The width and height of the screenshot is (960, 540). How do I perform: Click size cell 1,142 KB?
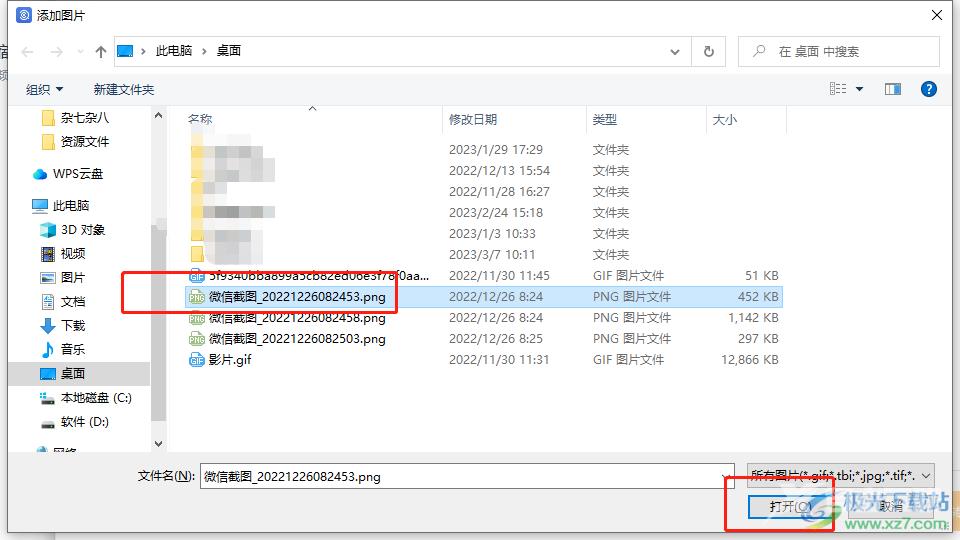[753, 318]
